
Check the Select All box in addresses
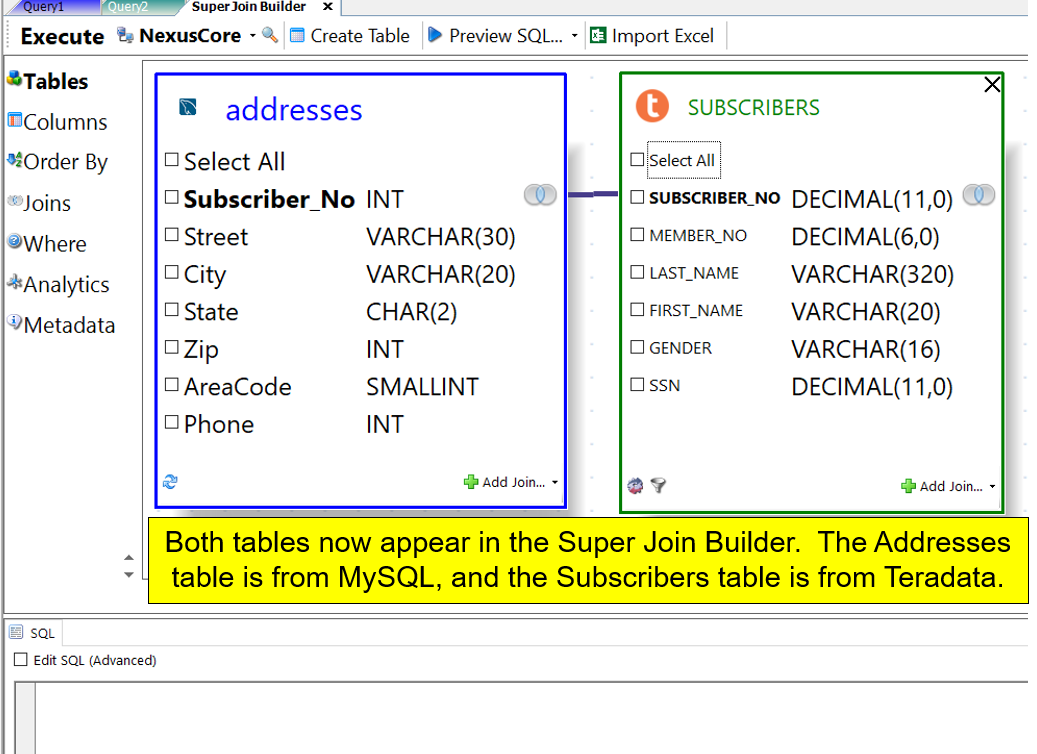172,160
